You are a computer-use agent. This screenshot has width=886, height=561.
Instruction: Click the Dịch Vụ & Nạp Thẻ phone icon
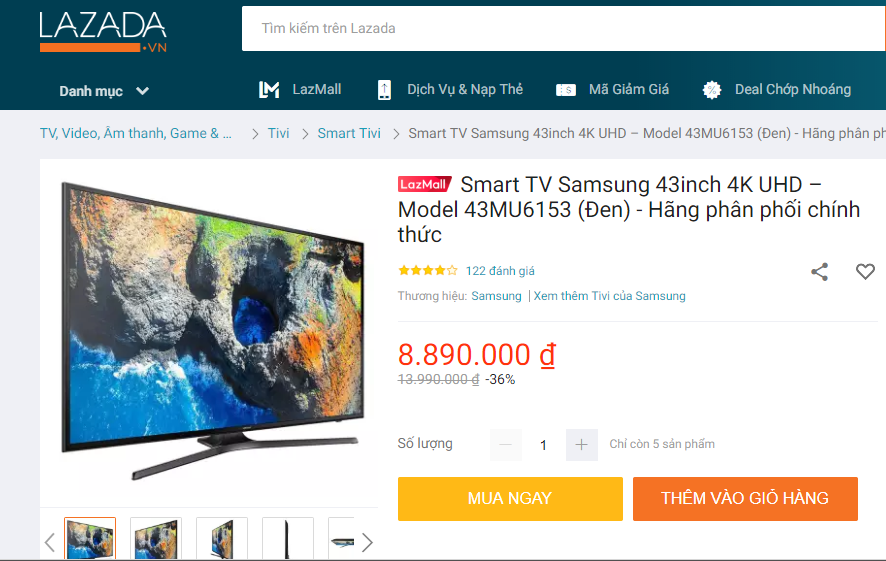coord(384,90)
